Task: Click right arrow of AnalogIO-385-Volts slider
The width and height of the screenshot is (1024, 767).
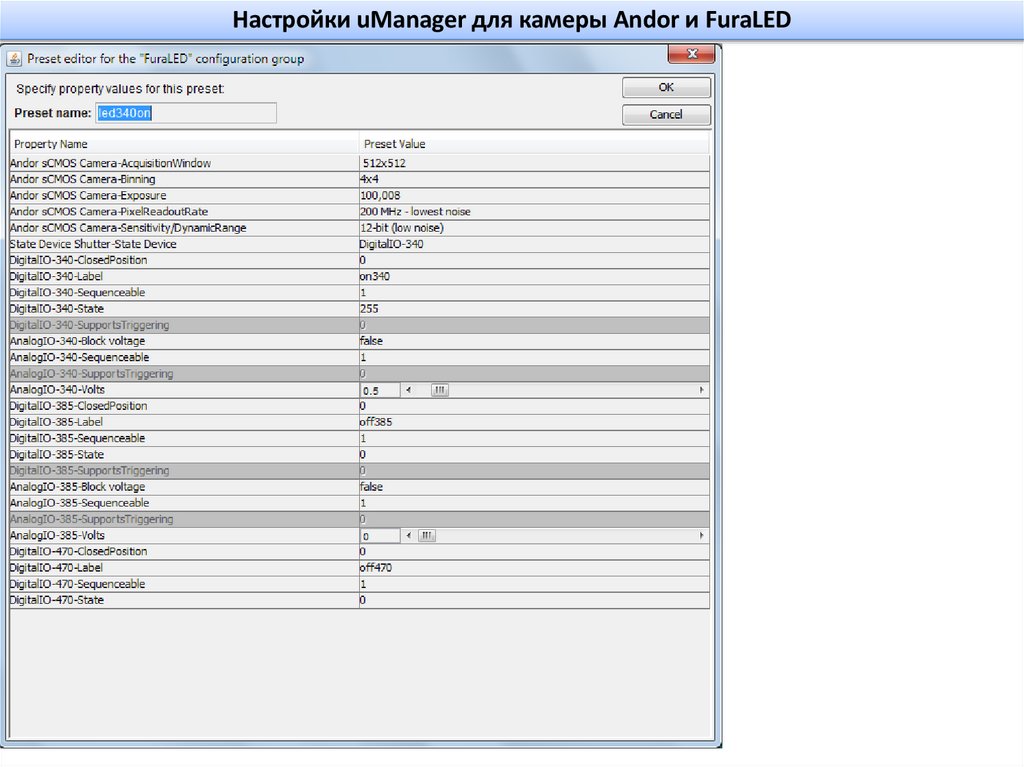Action: pos(702,536)
